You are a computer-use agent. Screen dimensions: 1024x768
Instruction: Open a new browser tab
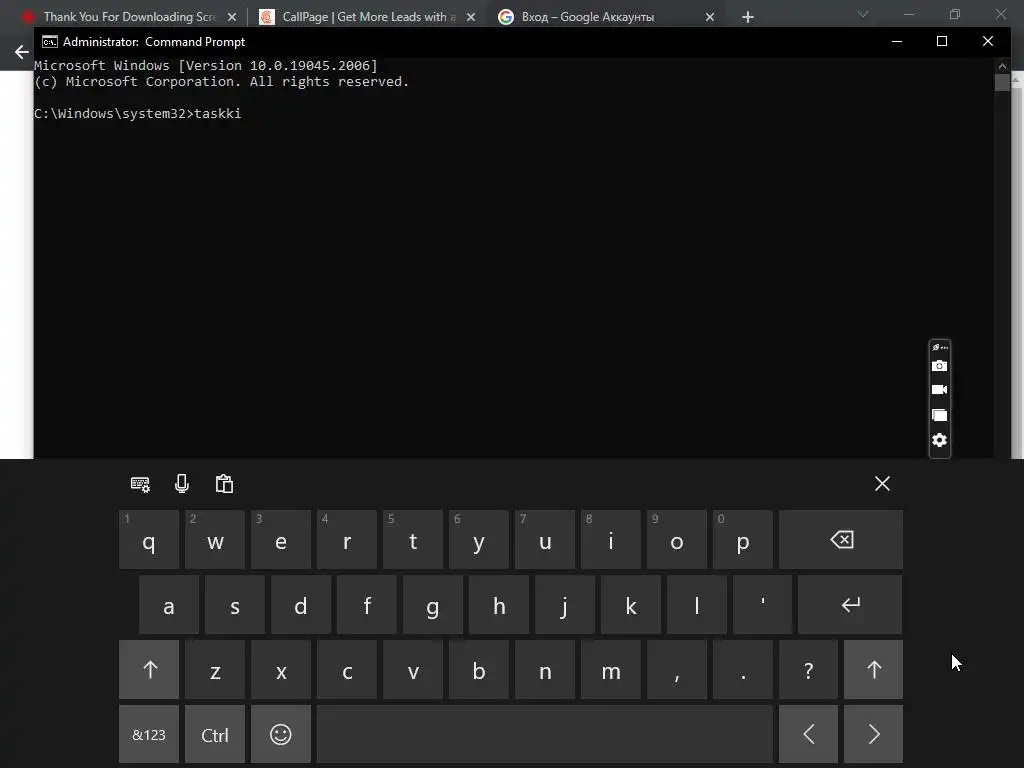748,17
